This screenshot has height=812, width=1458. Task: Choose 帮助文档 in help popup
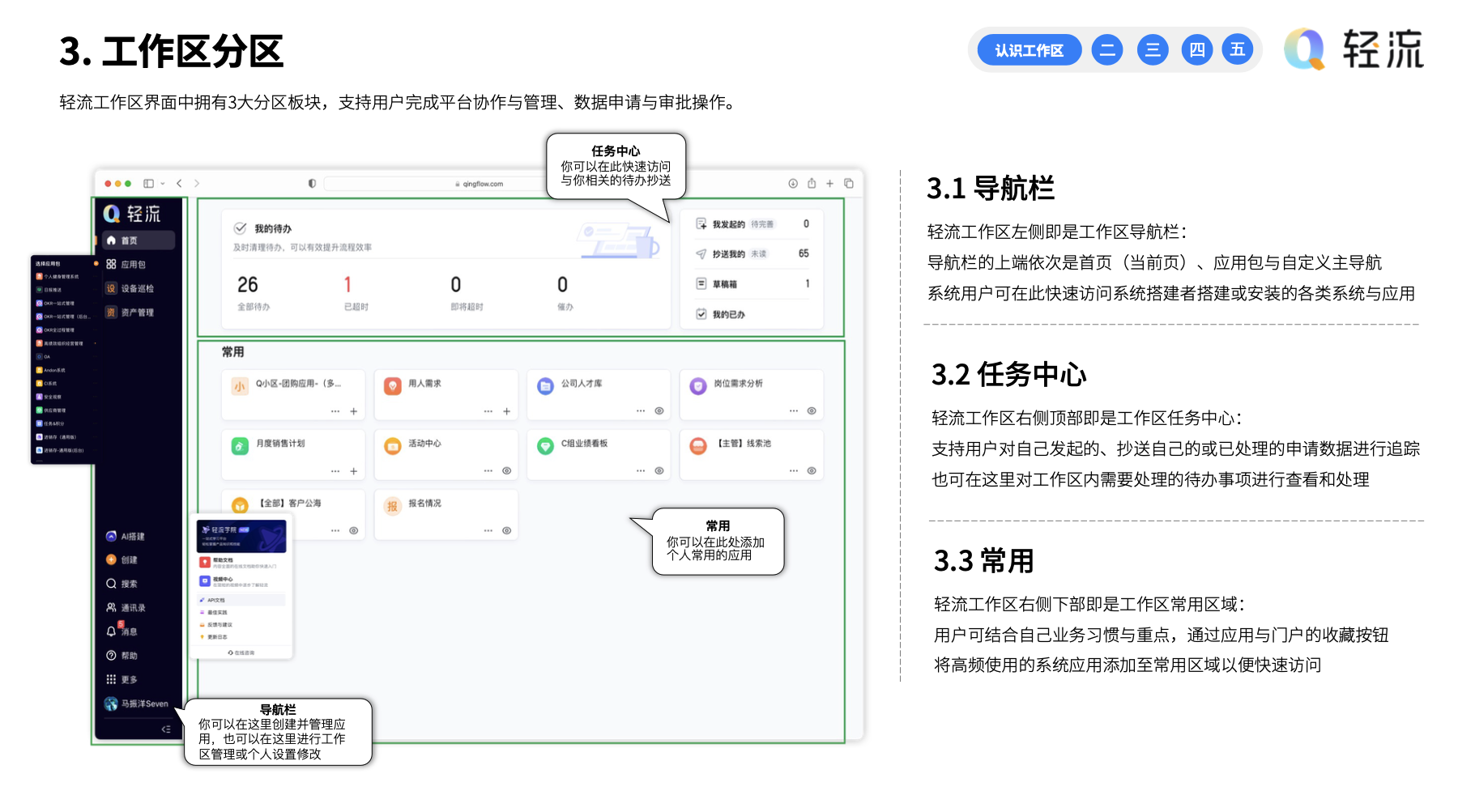241,563
